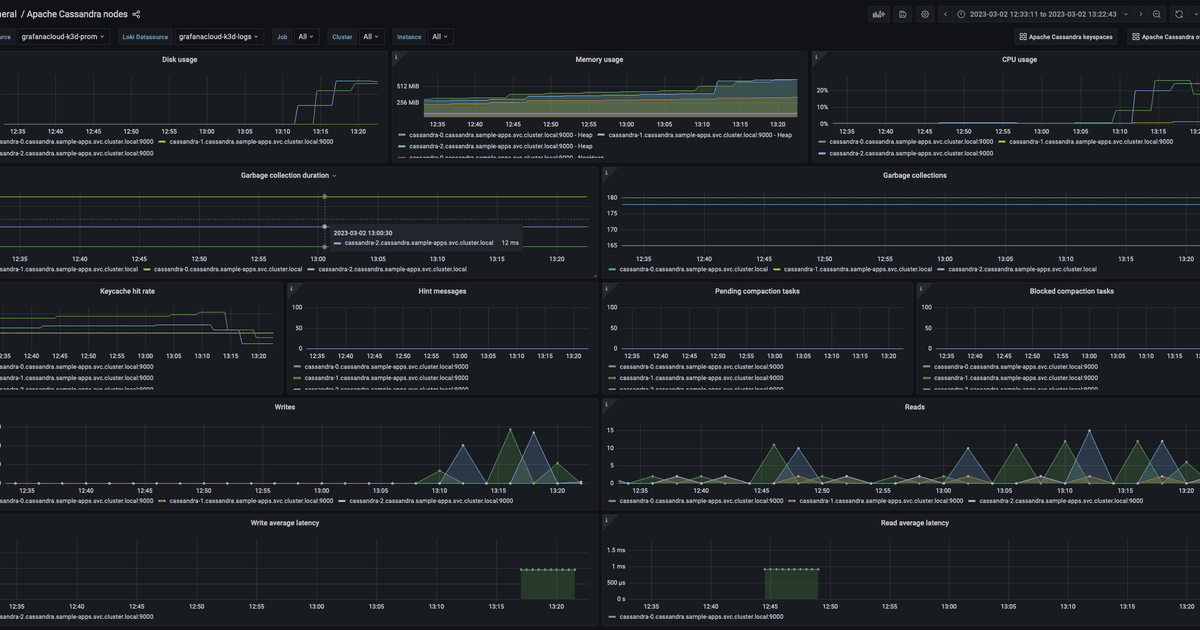Screen dimensions: 1200x630
Task: Click the Instance variable label
Action: click(409, 37)
